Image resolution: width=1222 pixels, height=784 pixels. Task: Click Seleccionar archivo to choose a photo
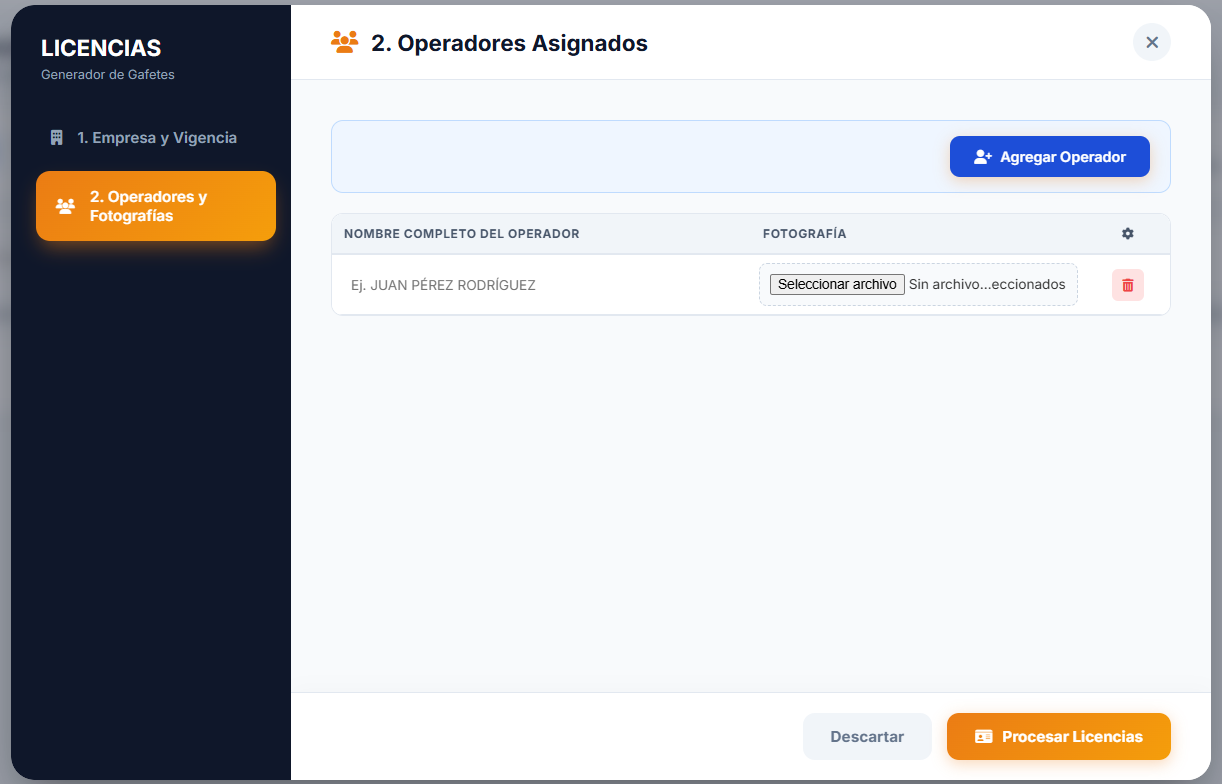coord(837,284)
